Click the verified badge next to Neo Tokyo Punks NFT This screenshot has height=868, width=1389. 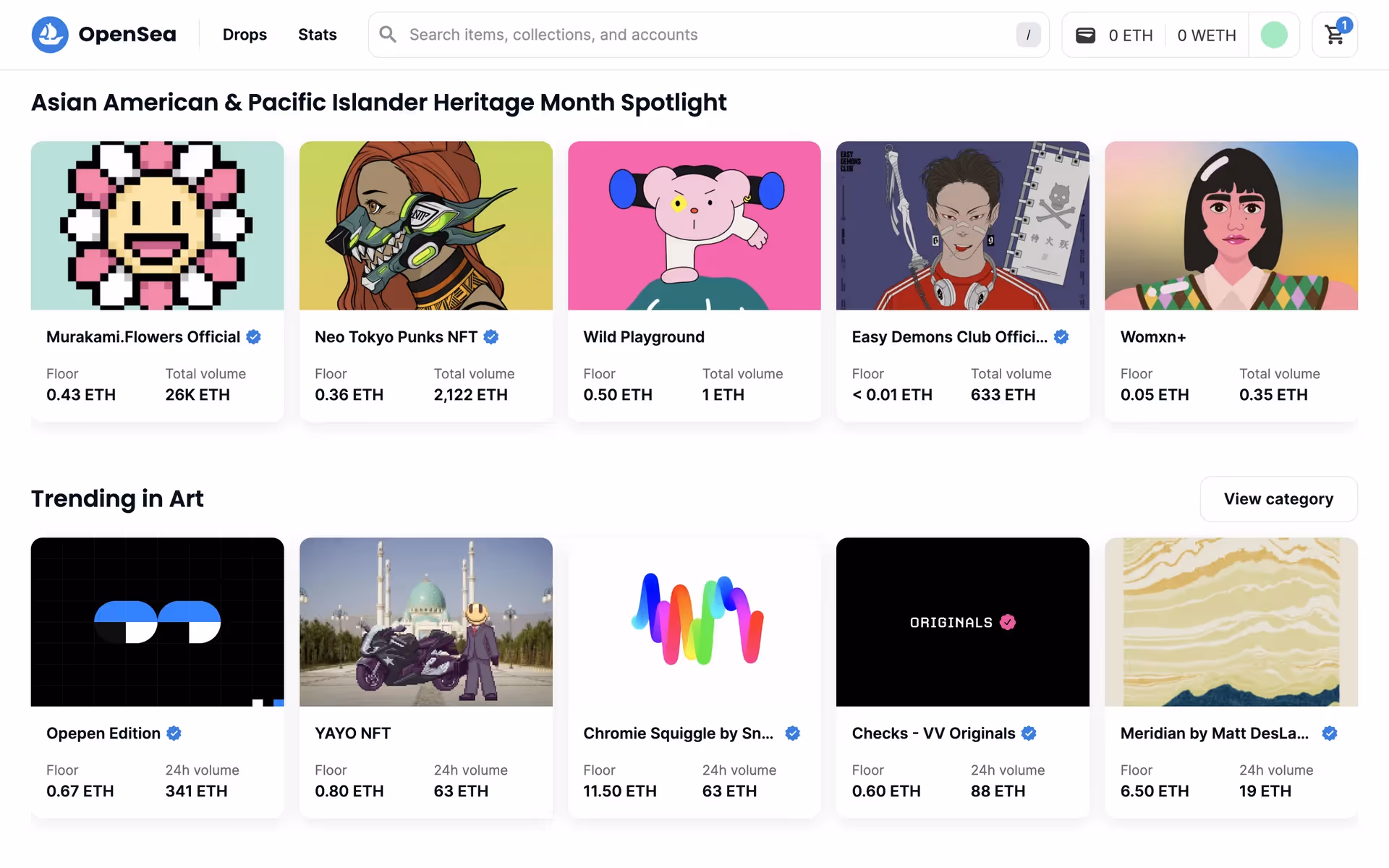(491, 337)
